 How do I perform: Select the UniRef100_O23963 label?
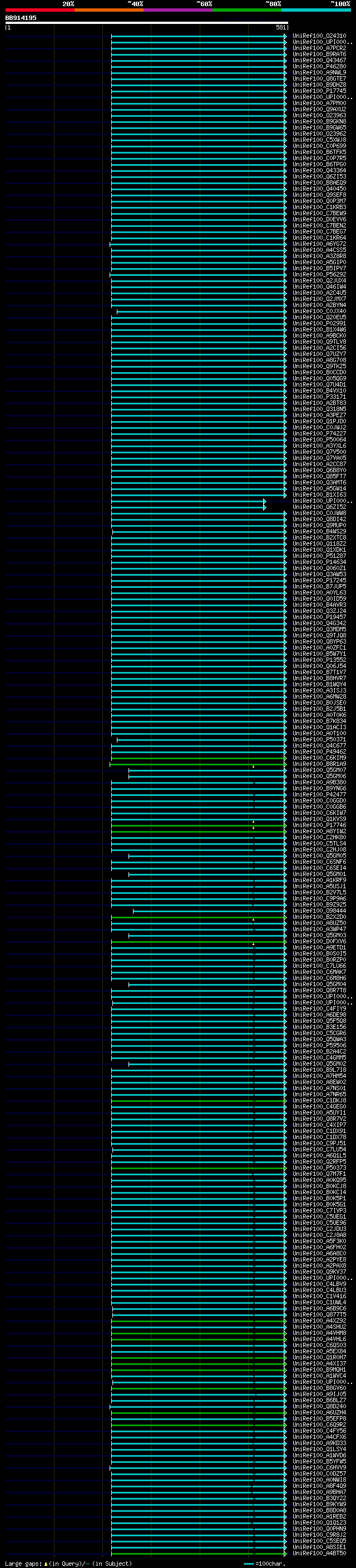(x=319, y=115)
